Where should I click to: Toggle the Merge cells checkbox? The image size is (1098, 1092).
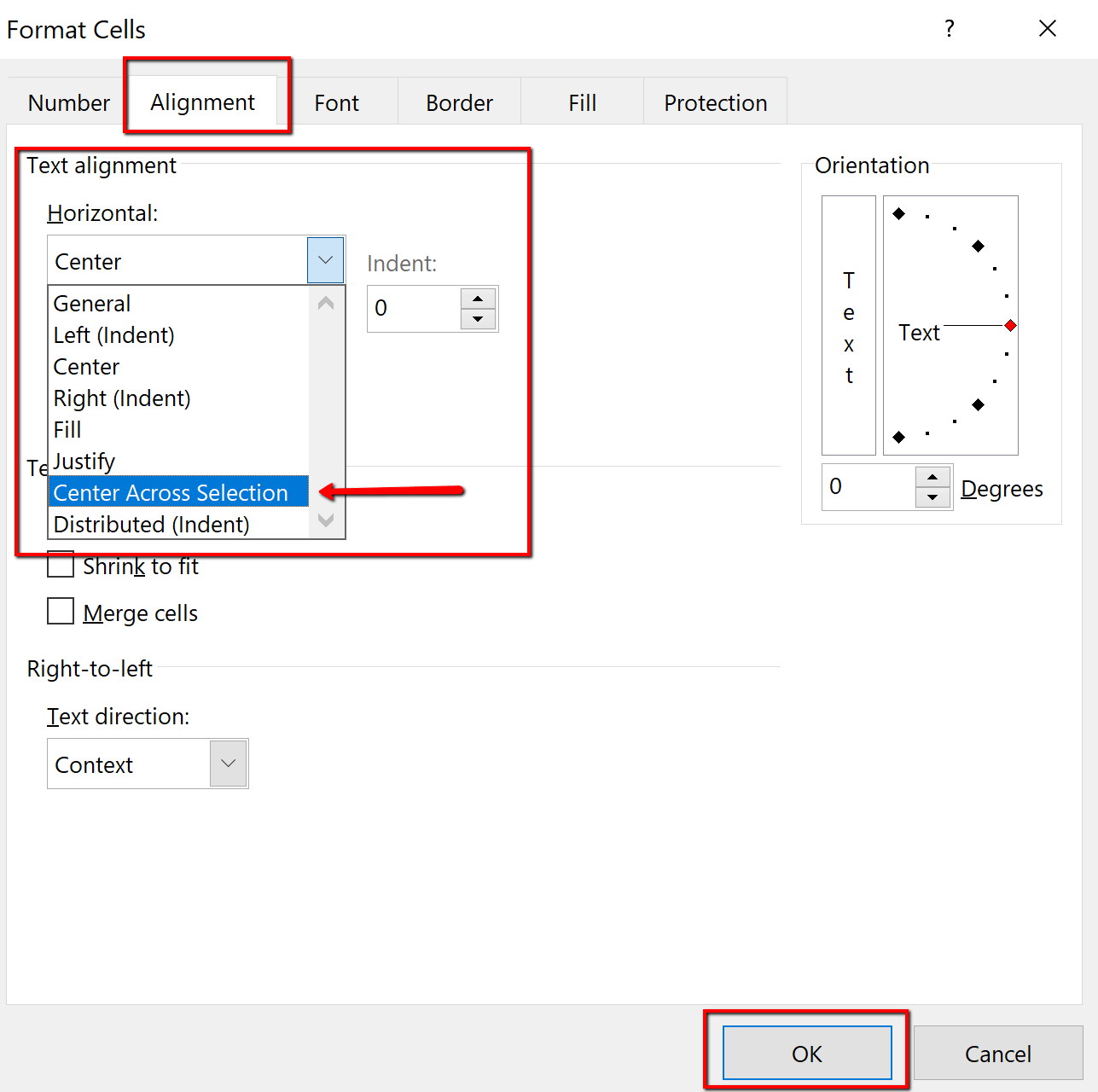(x=61, y=612)
